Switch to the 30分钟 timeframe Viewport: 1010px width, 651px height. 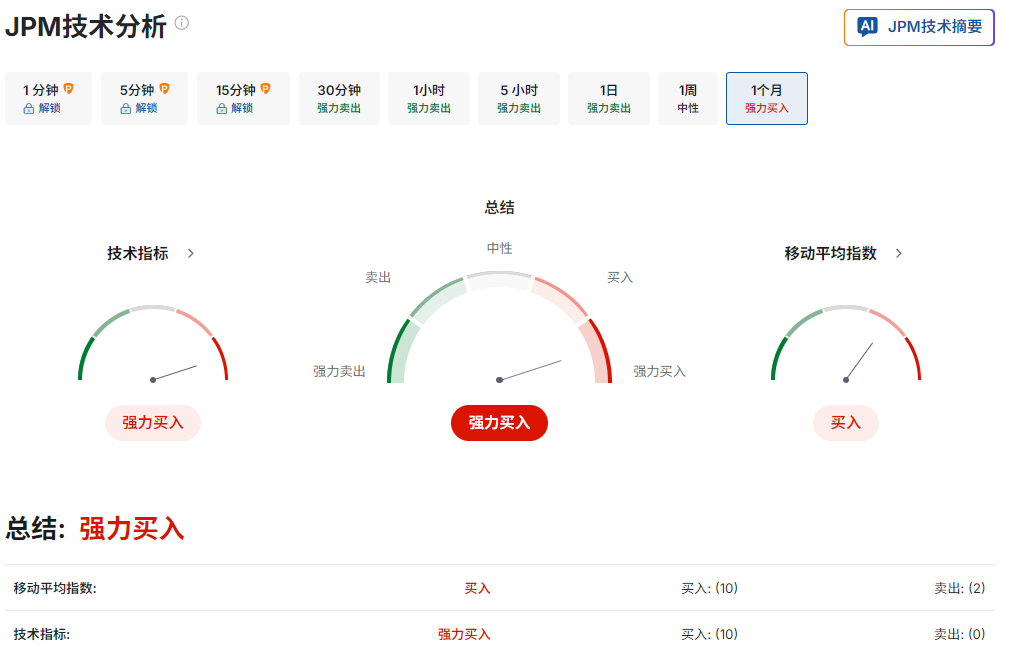coord(339,98)
